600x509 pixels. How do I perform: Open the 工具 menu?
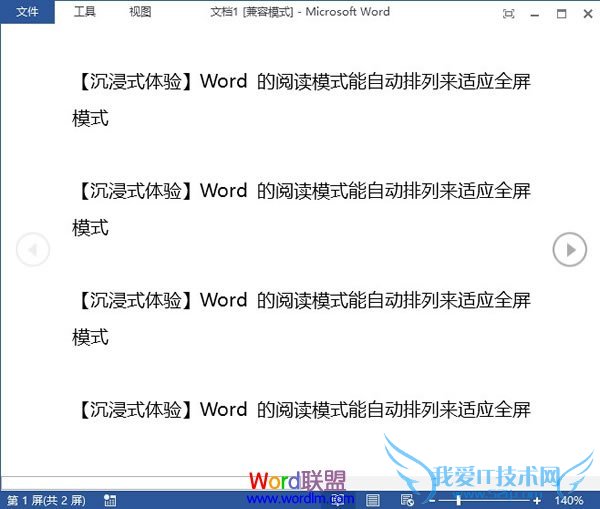84,12
